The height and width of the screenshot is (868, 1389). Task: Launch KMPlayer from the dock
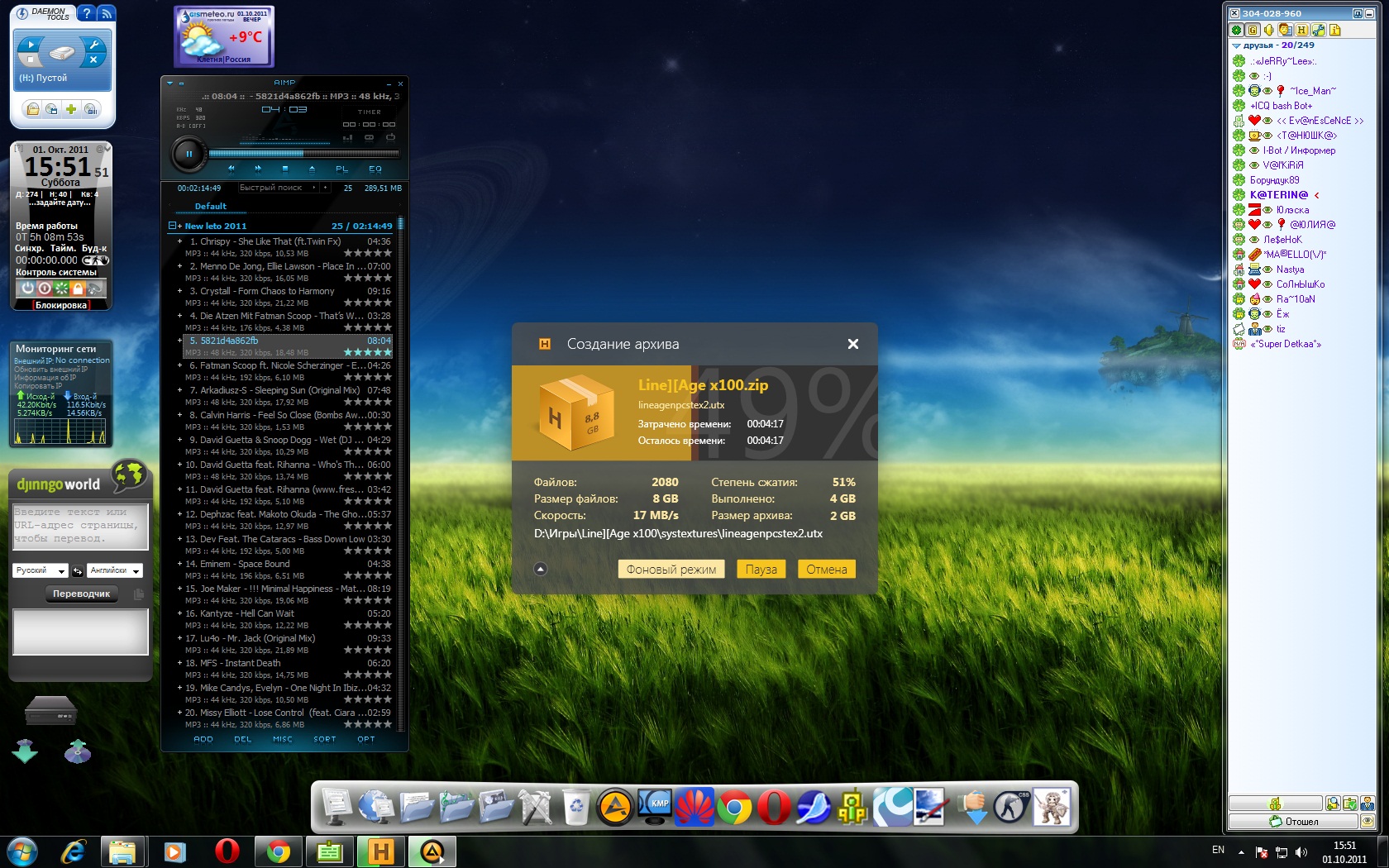[656, 806]
